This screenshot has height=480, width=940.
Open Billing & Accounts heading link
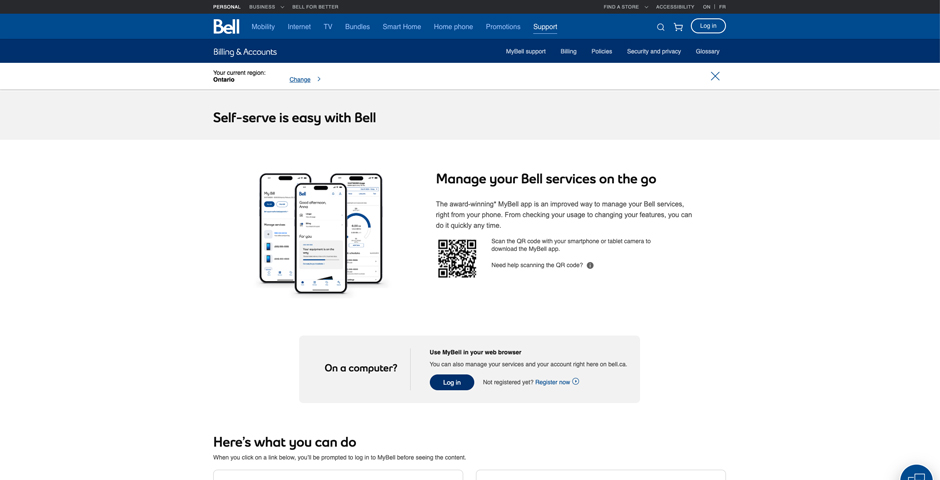point(245,52)
